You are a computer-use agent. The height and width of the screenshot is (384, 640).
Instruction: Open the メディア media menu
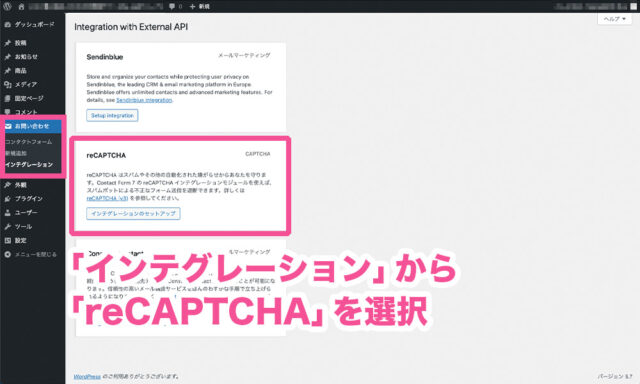click(x=33, y=84)
